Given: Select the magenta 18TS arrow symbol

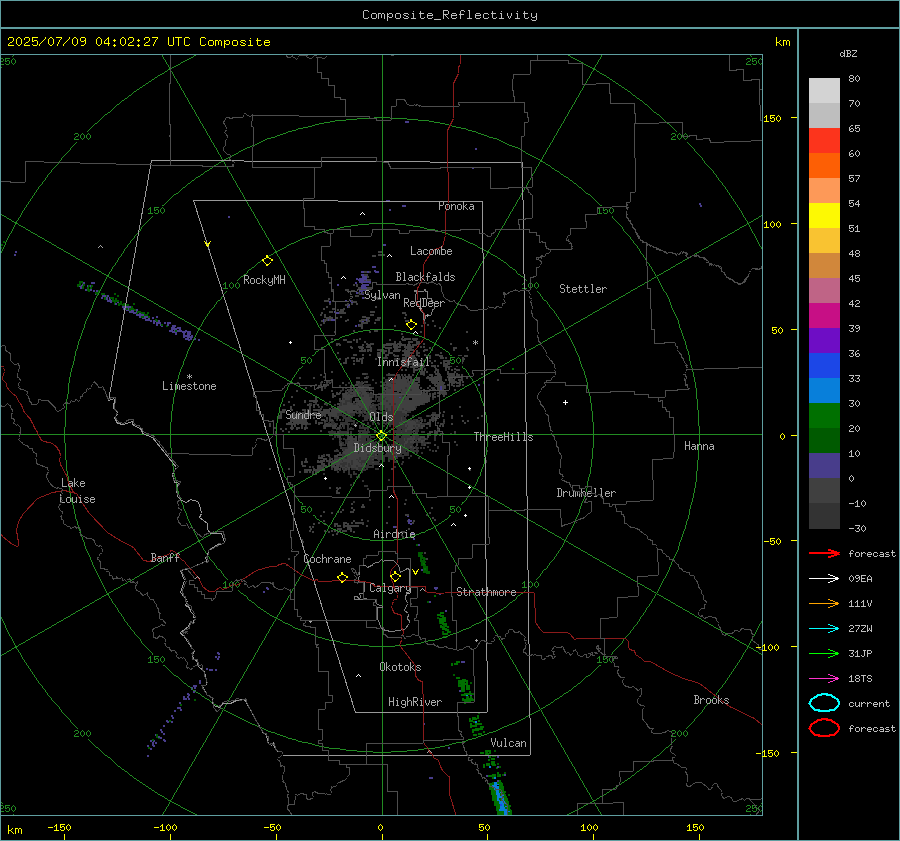Looking at the screenshot, I should 824,679.
